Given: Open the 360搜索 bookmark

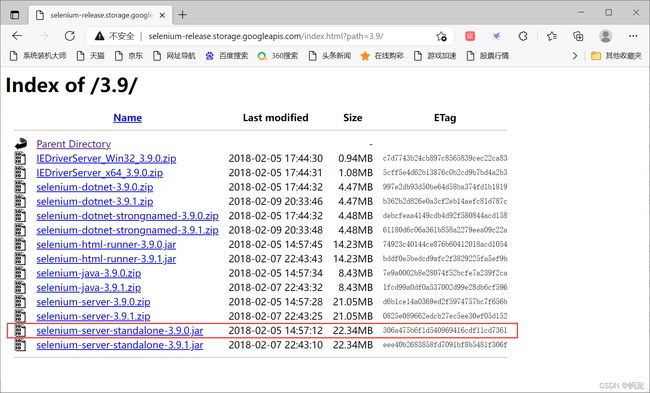Looking at the screenshot, I should [277, 56].
